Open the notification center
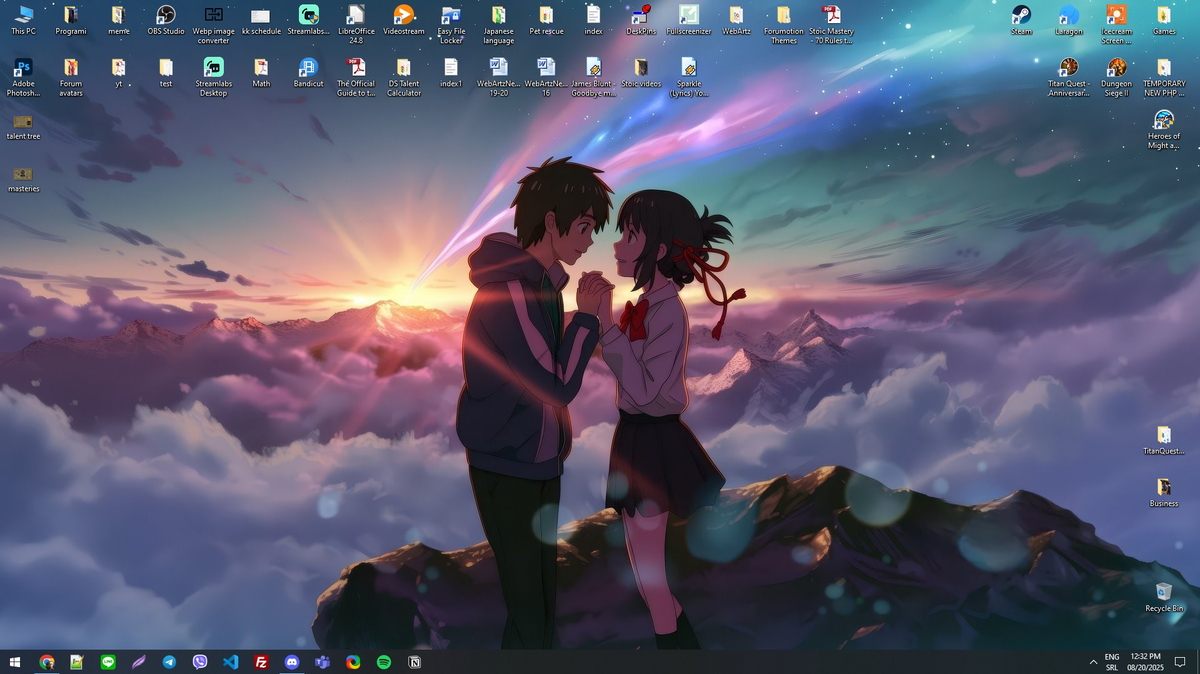1200x674 pixels. point(1180,662)
